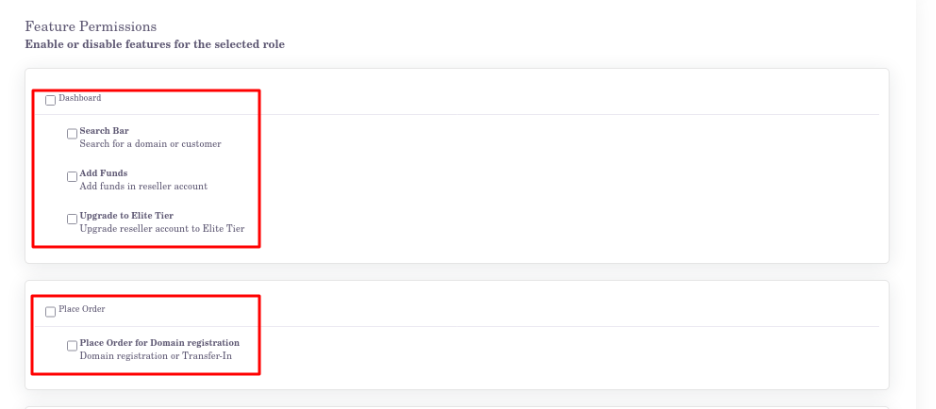Screen dimensions: 936x409
Task: Click Place Order for Domain registration label
Action: [x=159, y=343]
